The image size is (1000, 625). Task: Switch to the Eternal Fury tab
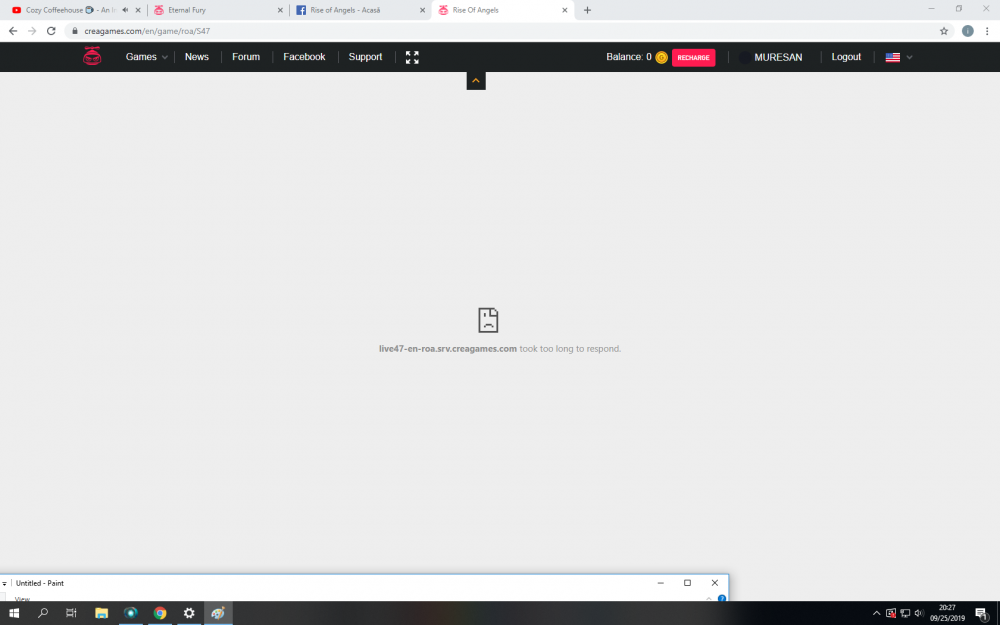(215, 10)
